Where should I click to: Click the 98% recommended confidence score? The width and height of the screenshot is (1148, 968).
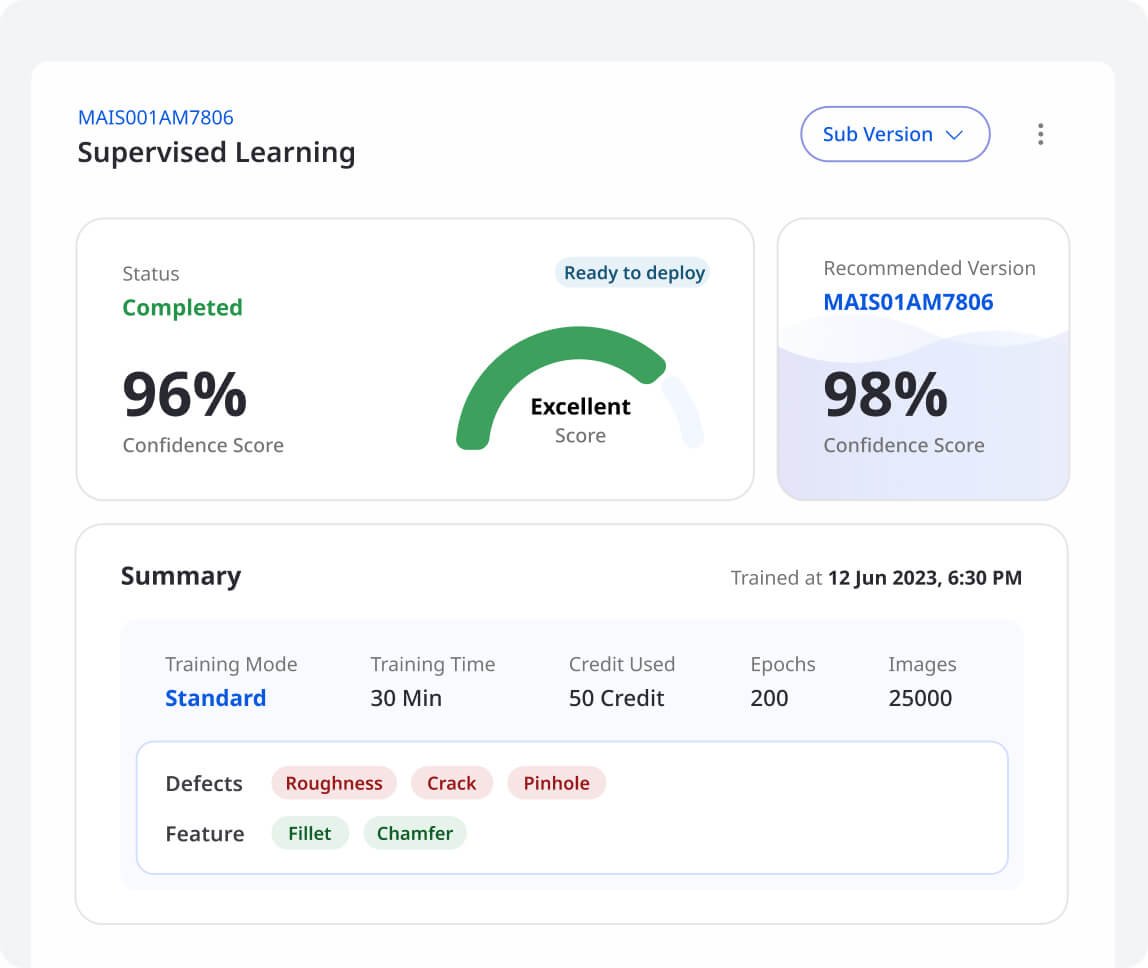[x=885, y=395]
